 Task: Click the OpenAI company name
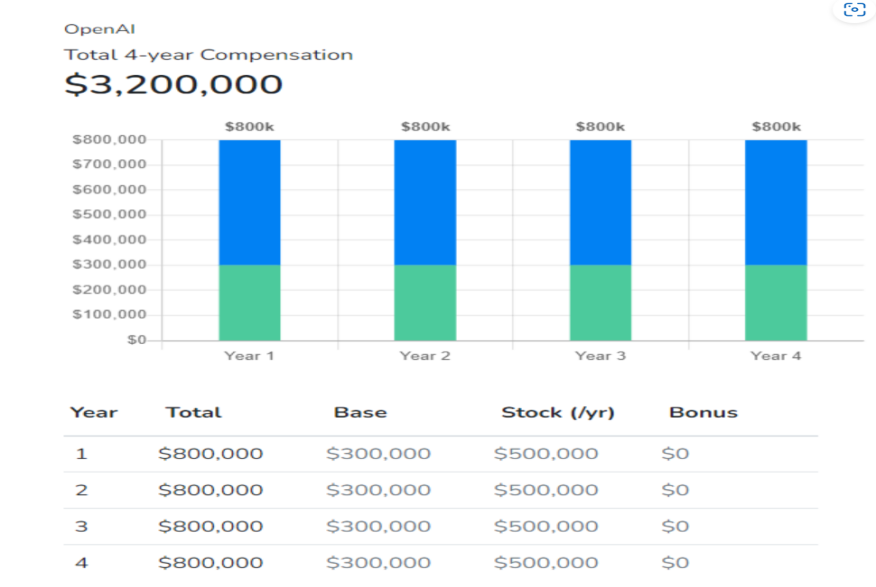tap(99, 29)
